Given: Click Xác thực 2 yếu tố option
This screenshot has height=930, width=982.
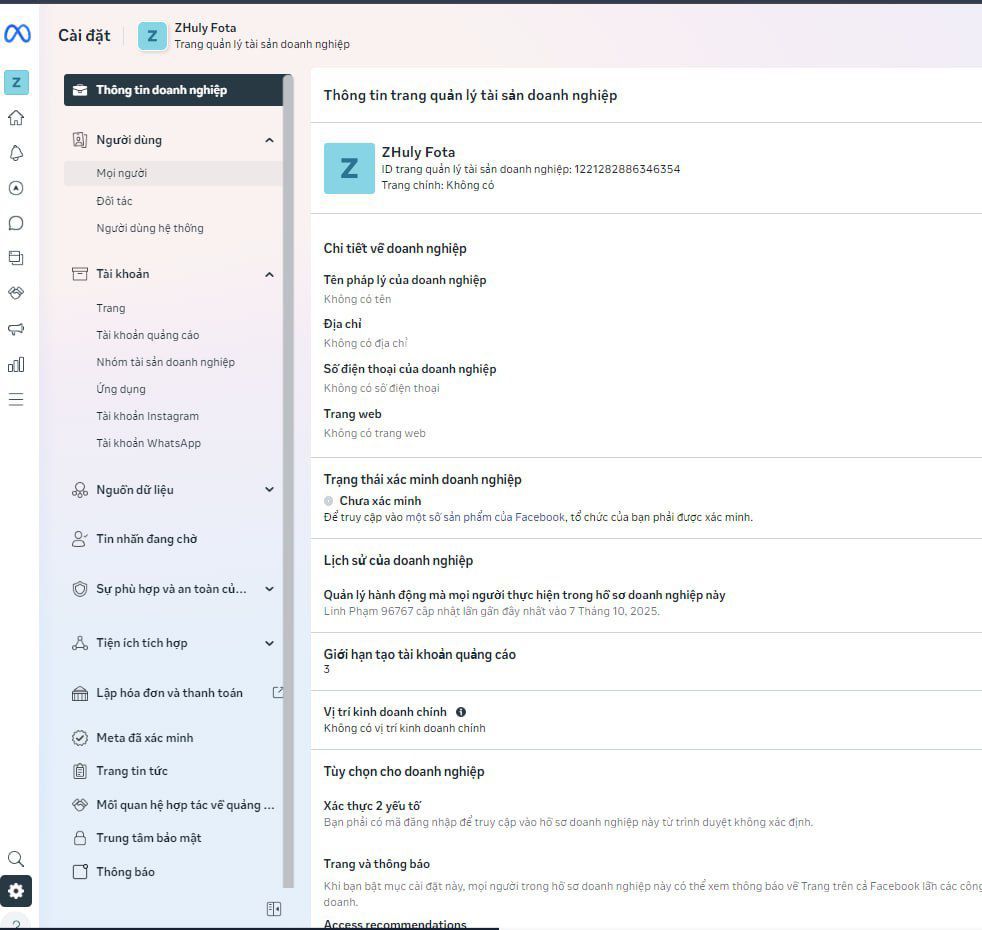Looking at the screenshot, I should pos(372,806).
